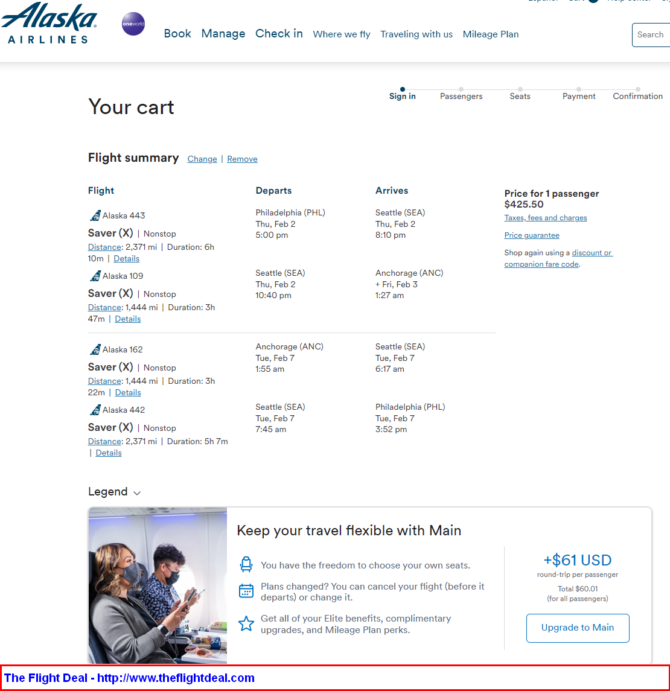
Task: Expand the Legend chevron
Action: click(x=137, y=493)
